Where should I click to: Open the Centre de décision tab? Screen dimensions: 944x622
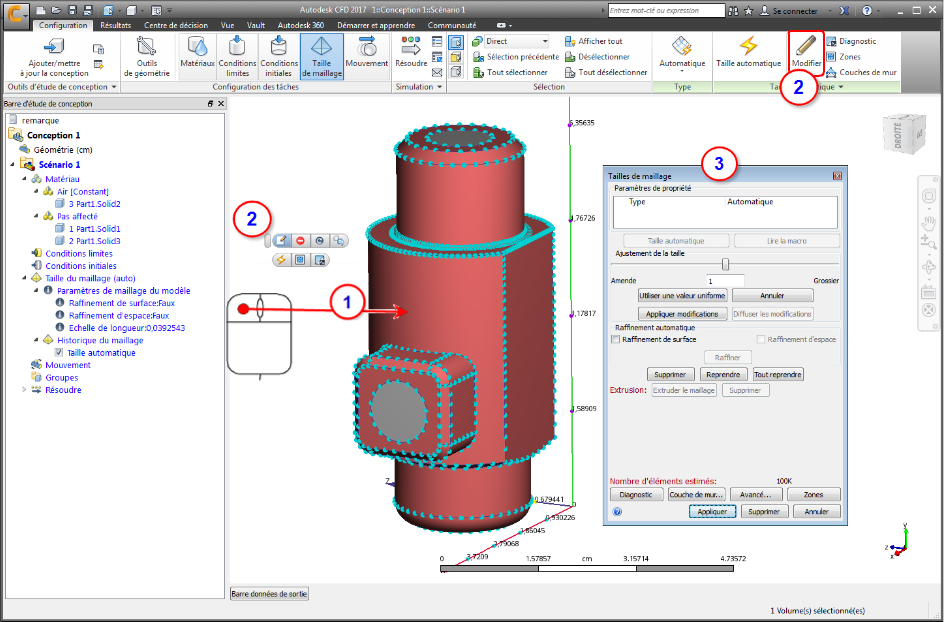[x=176, y=25]
